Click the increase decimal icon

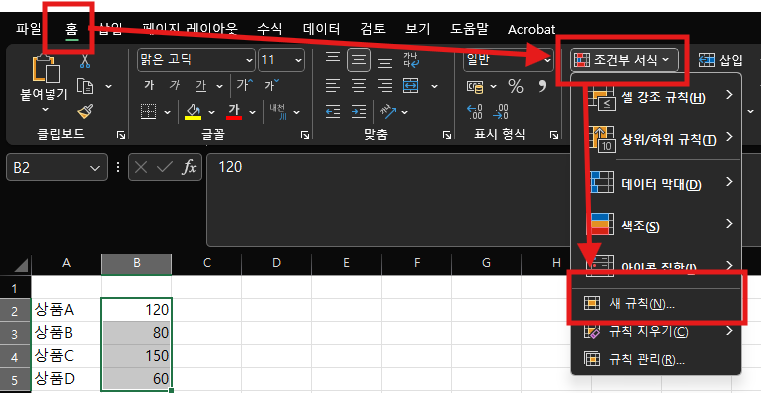(x=475, y=112)
